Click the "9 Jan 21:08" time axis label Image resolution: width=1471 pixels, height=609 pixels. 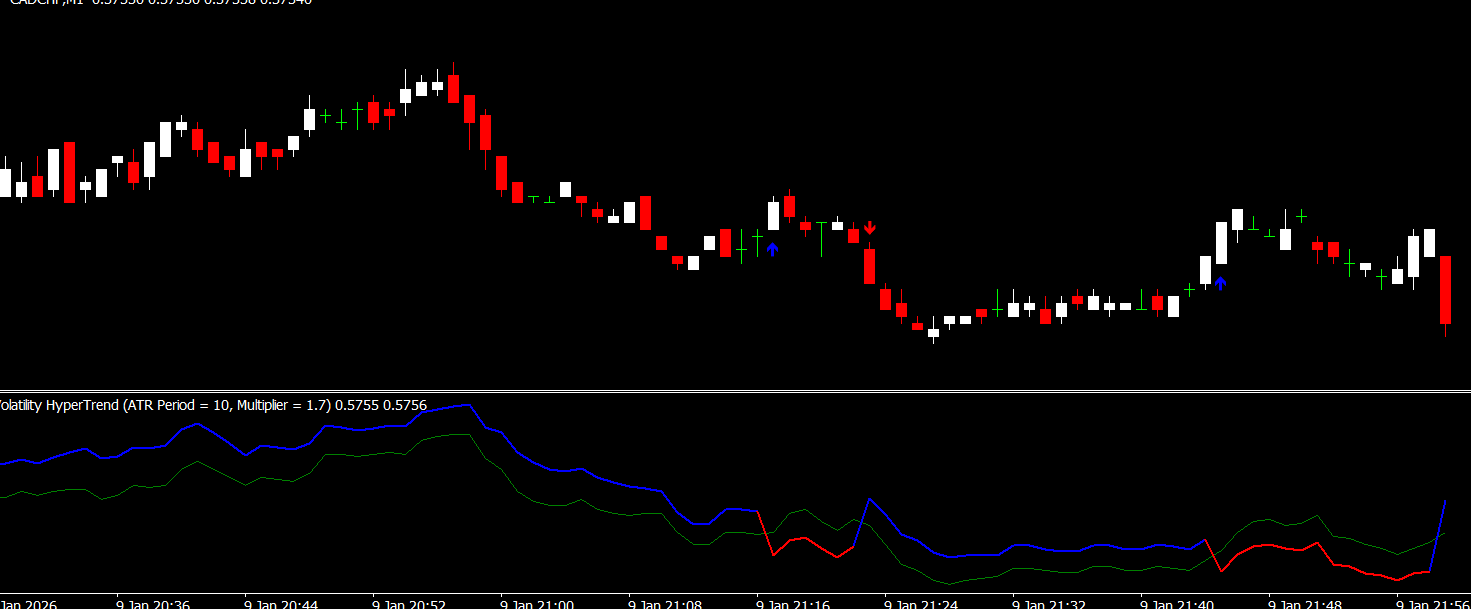coord(665,604)
